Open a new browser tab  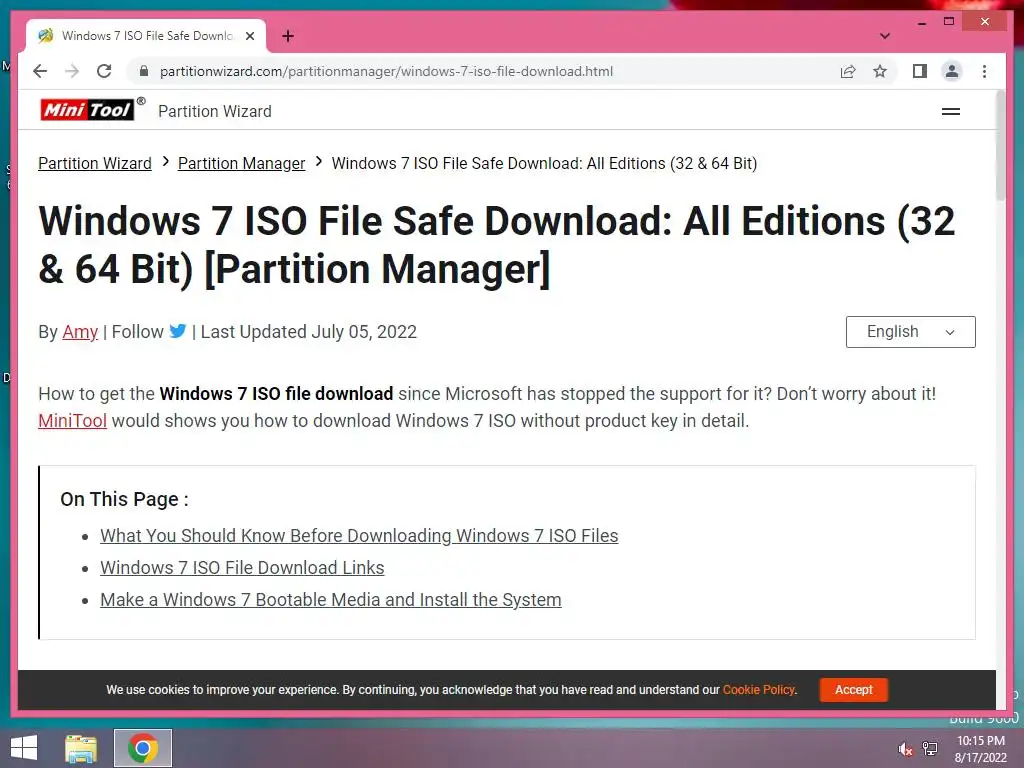click(288, 36)
